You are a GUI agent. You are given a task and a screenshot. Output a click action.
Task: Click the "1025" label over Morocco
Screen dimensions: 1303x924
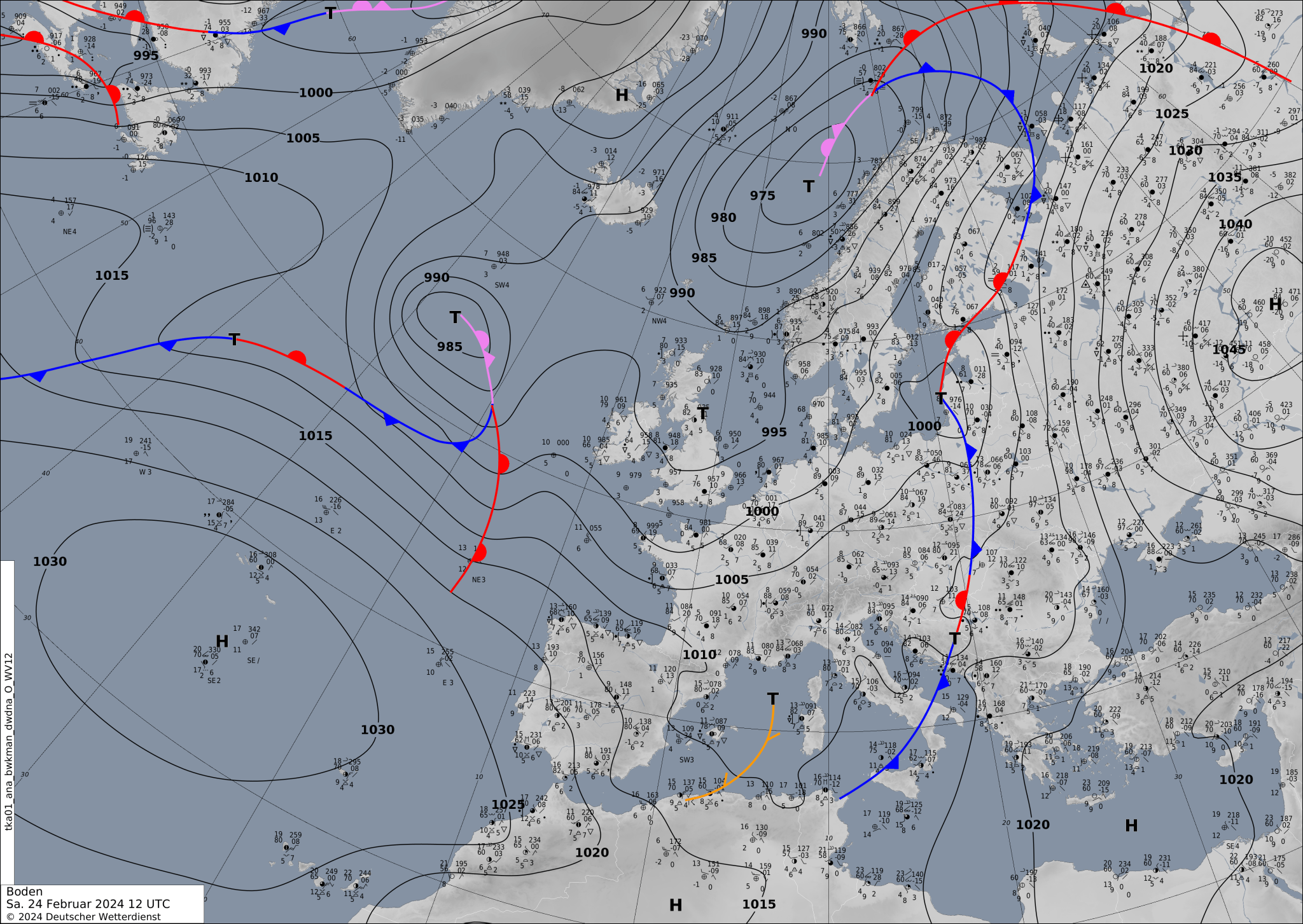click(x=508, y=804)
